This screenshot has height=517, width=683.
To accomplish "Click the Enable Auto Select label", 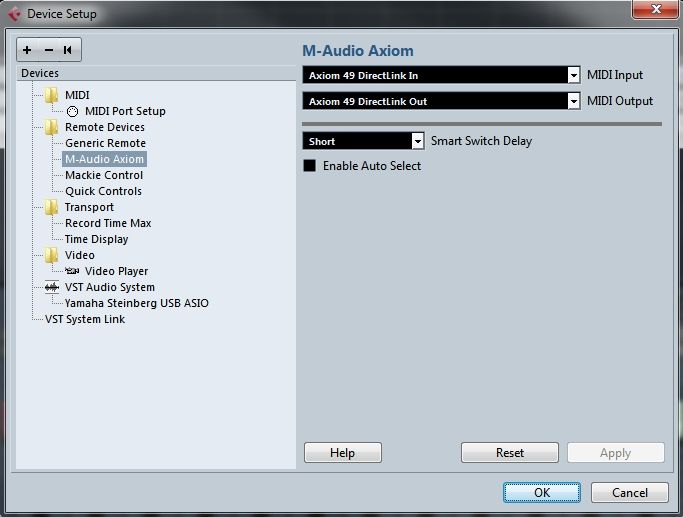I will click(372, 166).
